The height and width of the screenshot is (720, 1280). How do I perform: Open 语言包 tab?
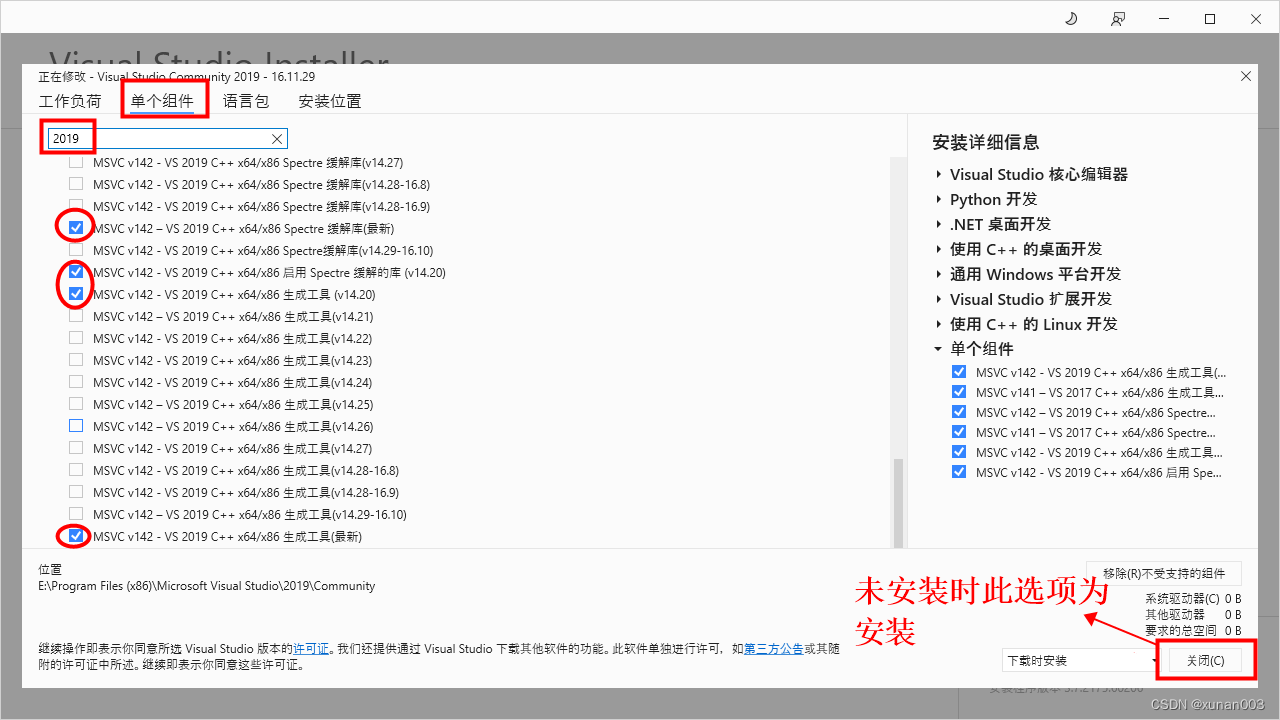246,101
